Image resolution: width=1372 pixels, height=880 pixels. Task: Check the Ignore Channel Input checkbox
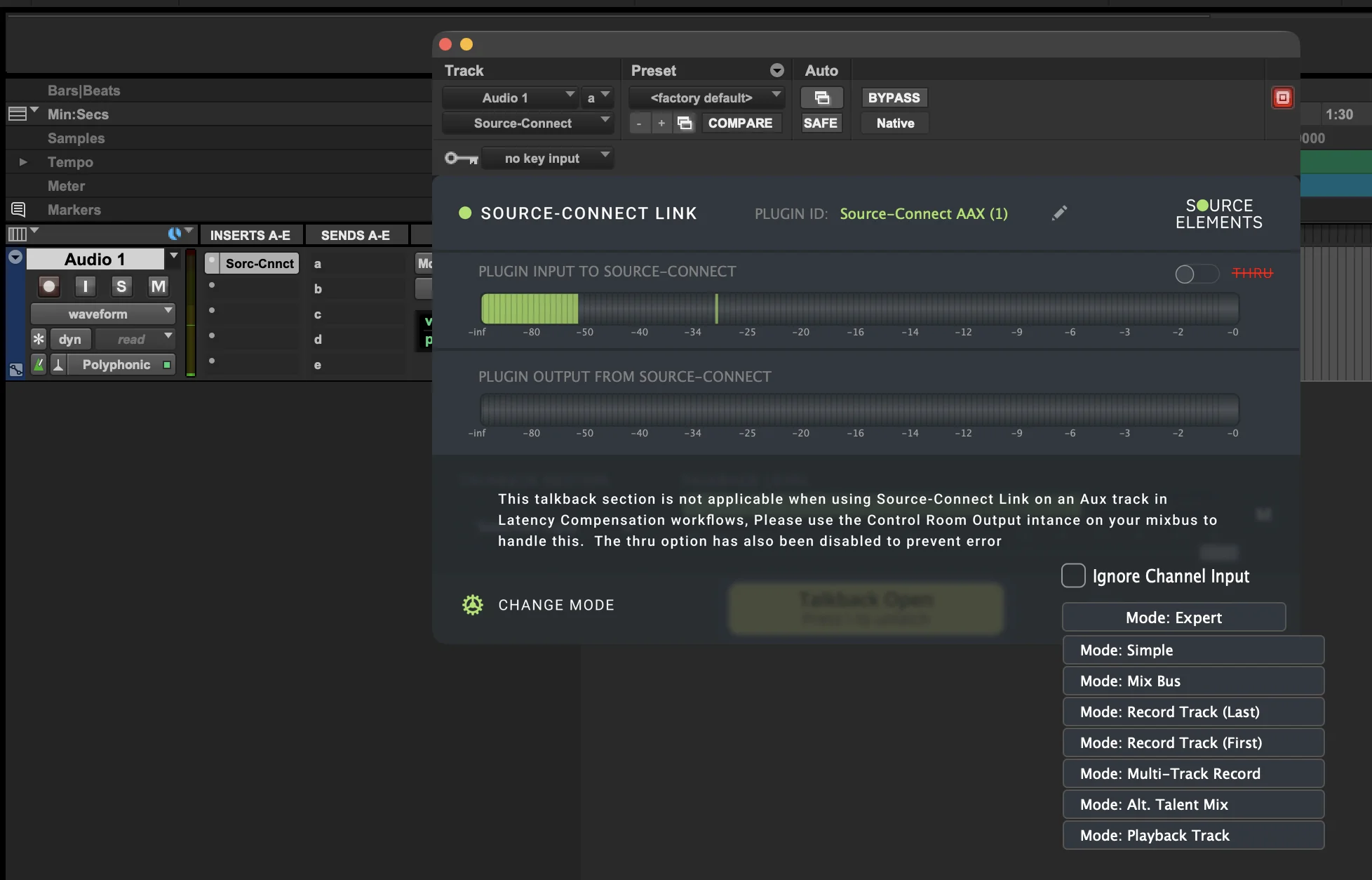pyautogui.click(x=1073, y=575)
